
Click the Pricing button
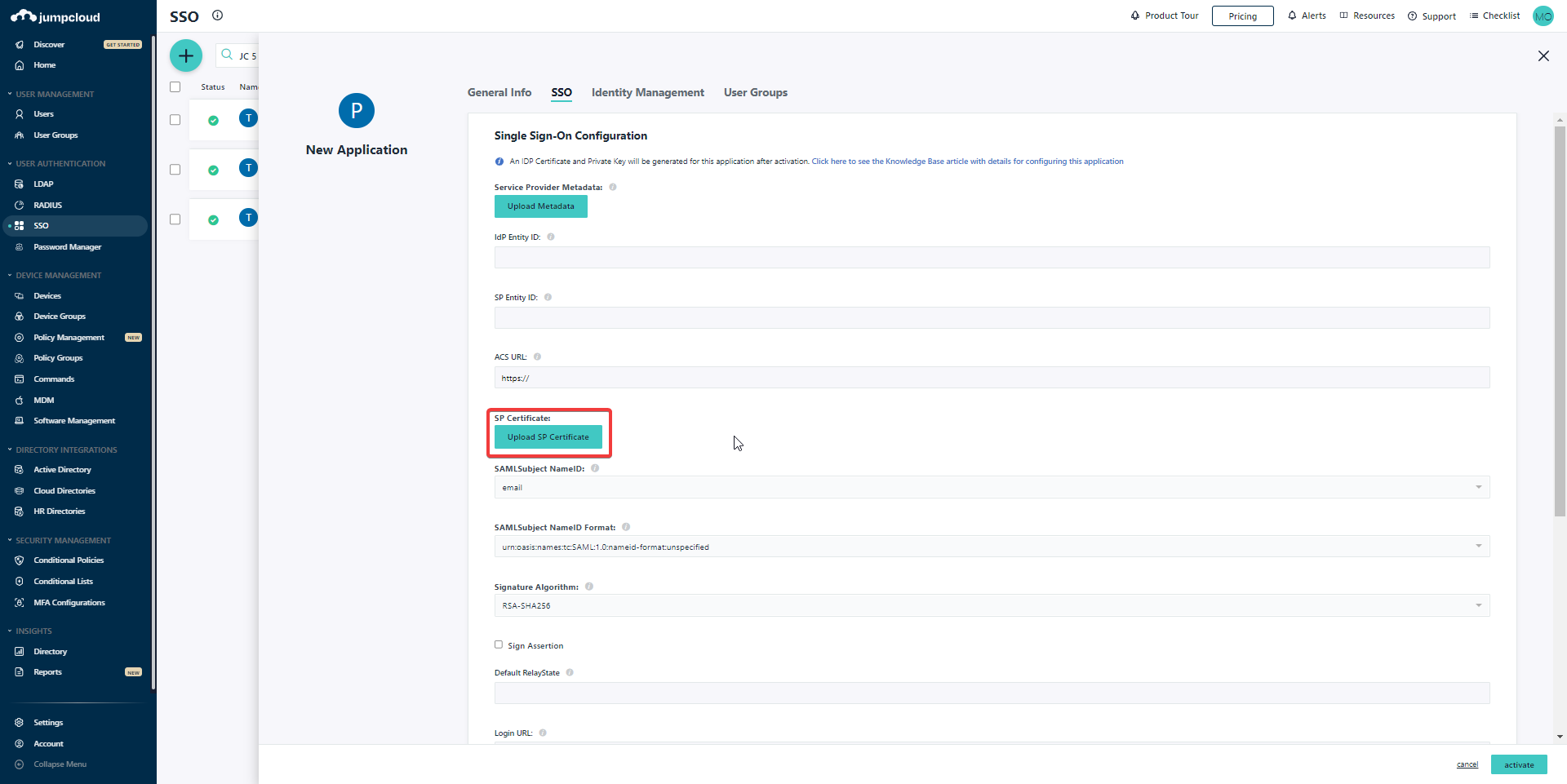pyautogui.click(x=1243, y=16)
